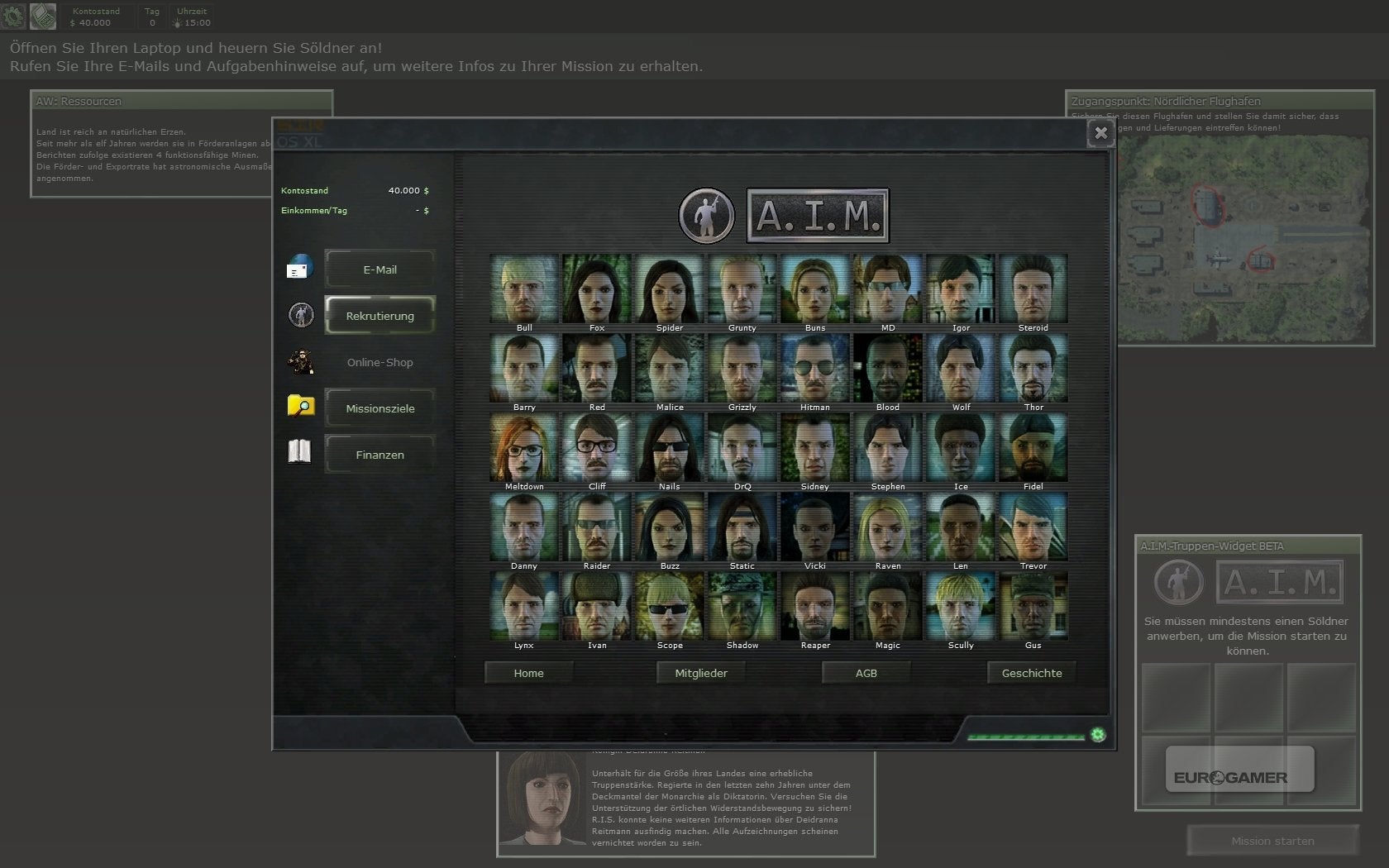
Task: Choose mercenary Reaper
Action: (x=815, y=606)
